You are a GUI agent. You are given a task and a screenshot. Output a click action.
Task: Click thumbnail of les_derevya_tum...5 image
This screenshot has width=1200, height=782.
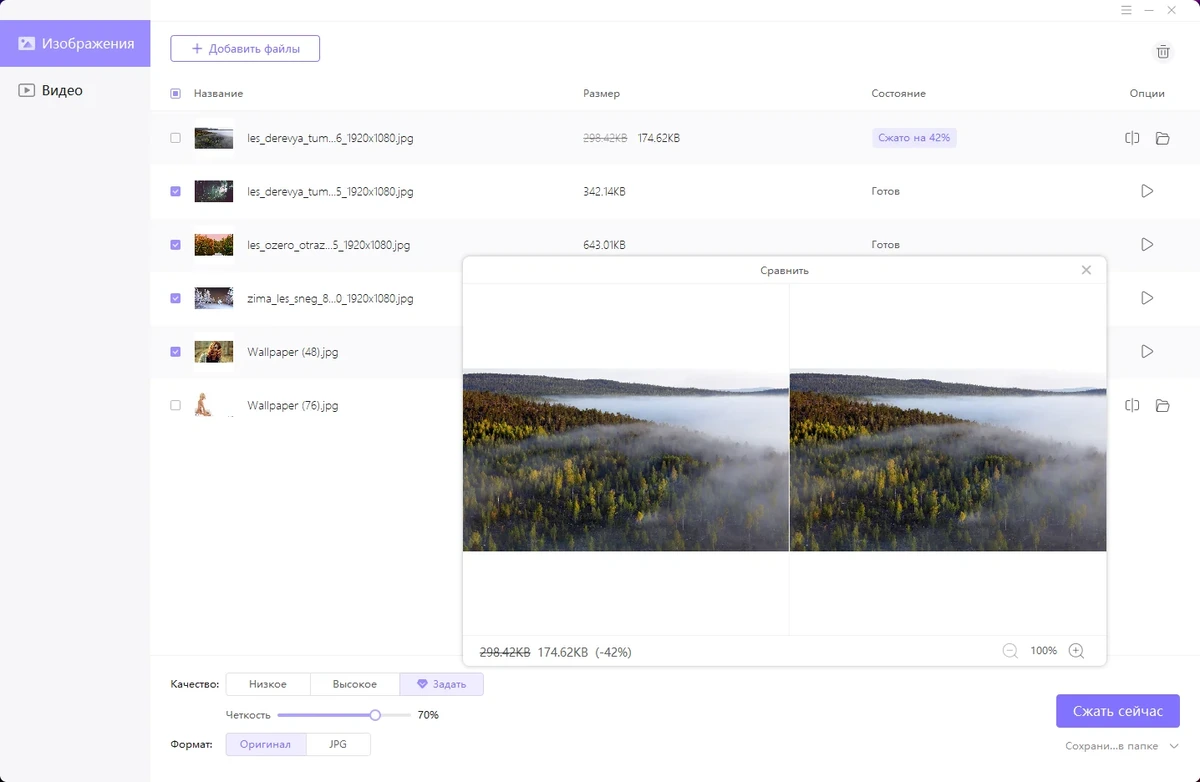click(x=214, y=191)
